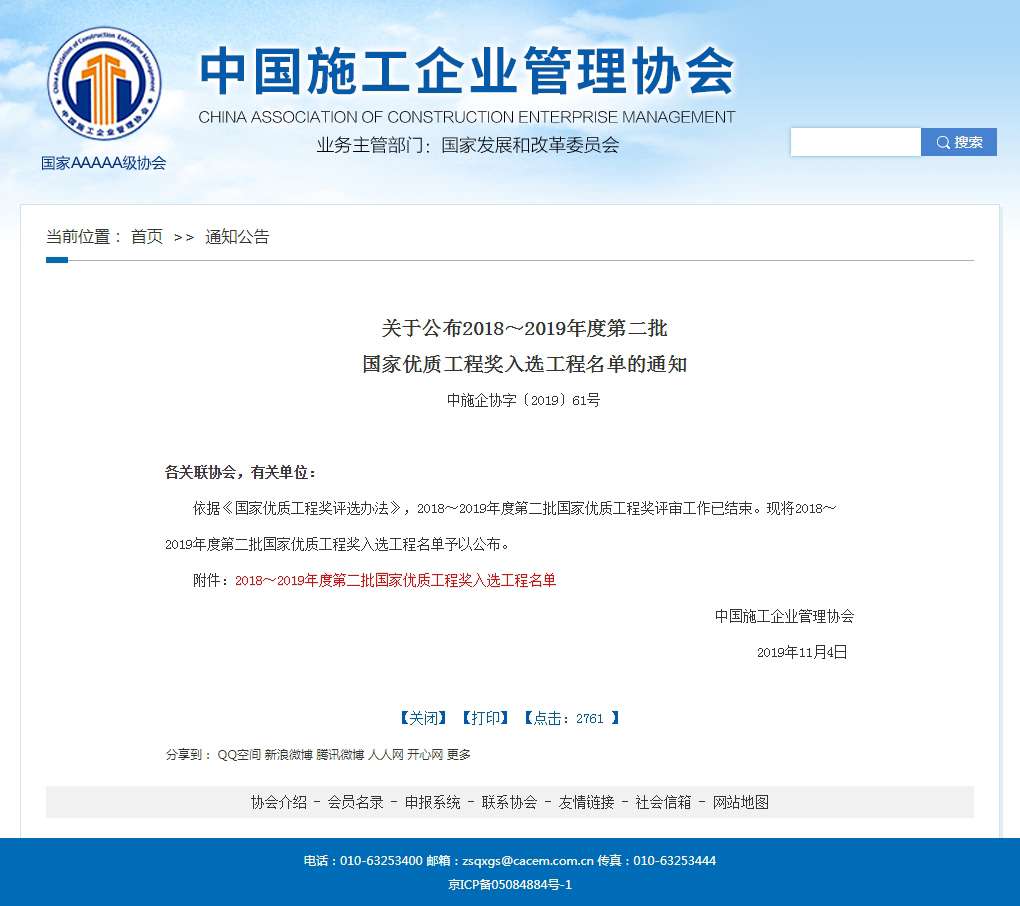Open 申报系统 footer menu item
This screenshot has height=906, width=1020.
tap(433, 802)
